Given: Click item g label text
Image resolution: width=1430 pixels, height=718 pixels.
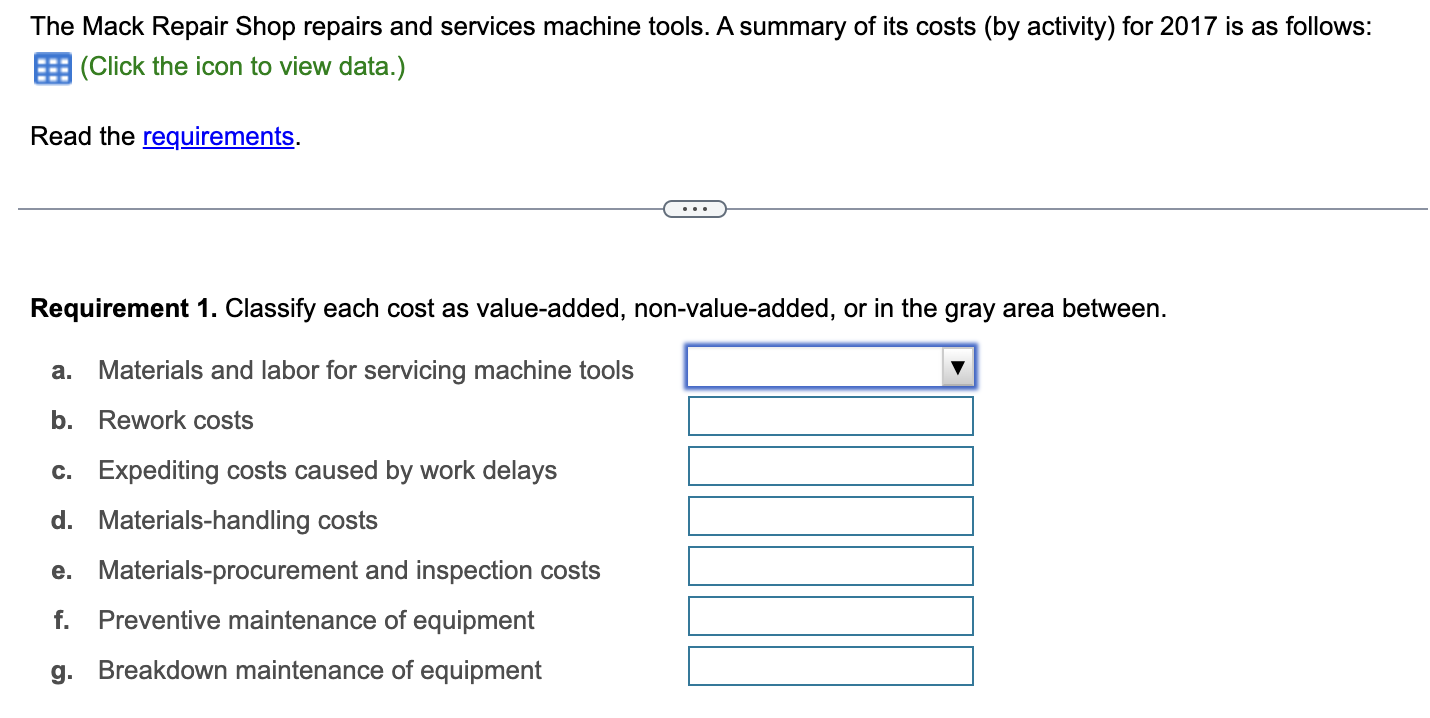Looking at the screenshot, I should (x=60, y=670).
